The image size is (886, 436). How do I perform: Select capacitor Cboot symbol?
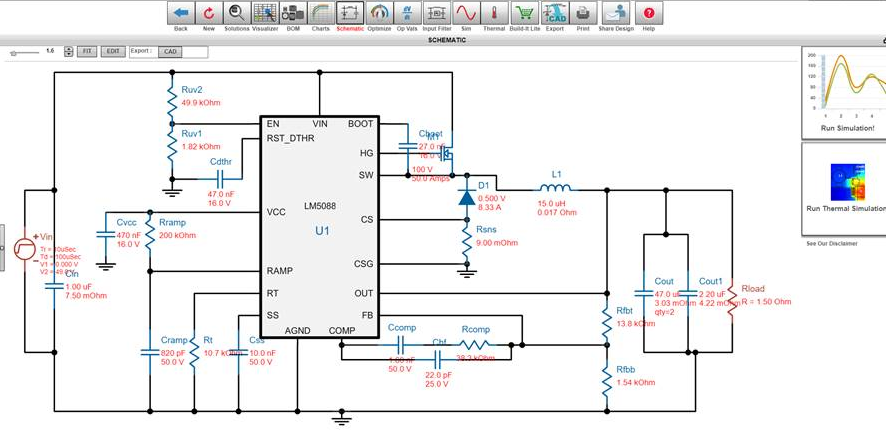pyautogui.click(x=408, y=146)
